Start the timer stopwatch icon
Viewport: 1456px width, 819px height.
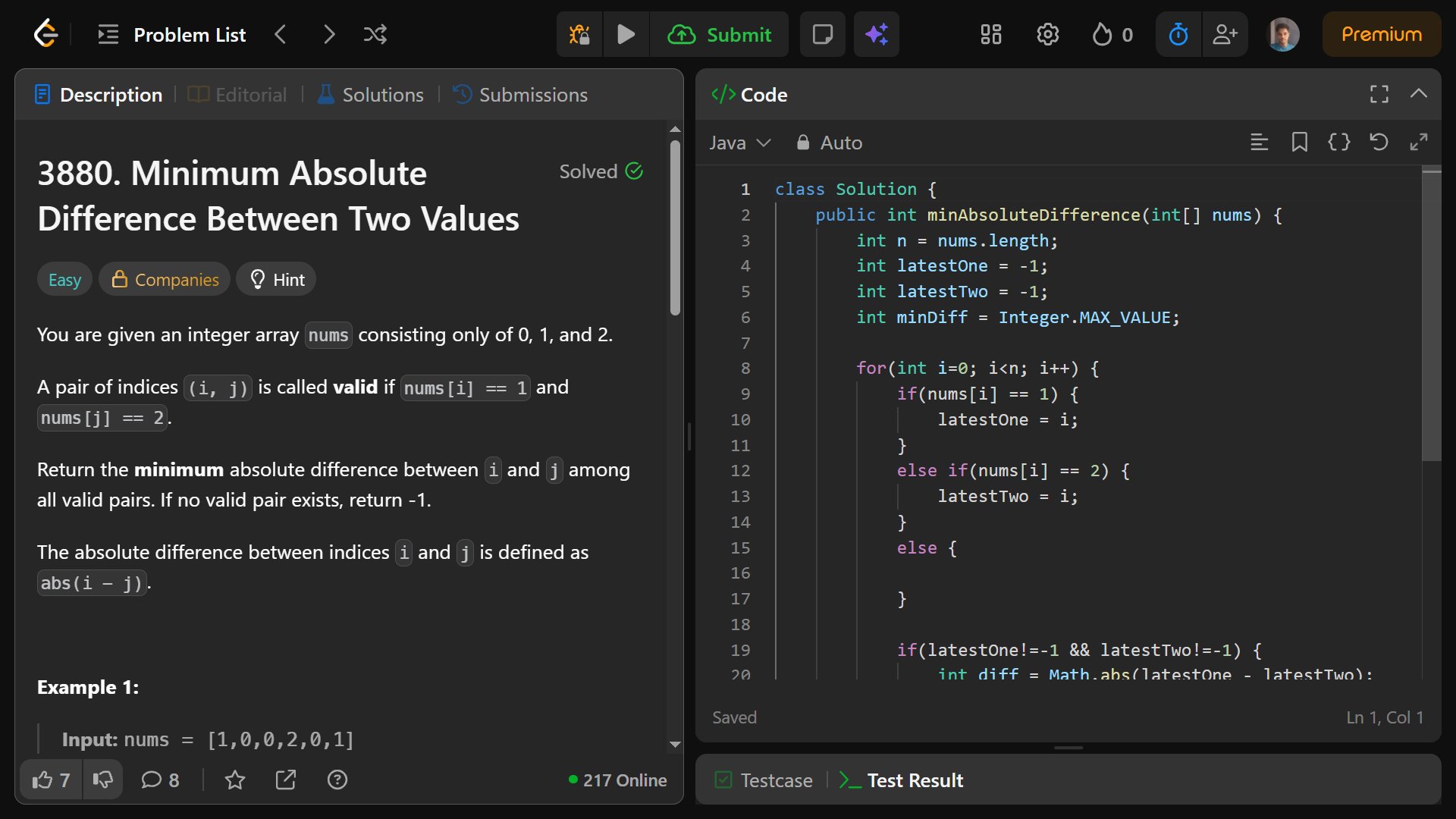1178,34
